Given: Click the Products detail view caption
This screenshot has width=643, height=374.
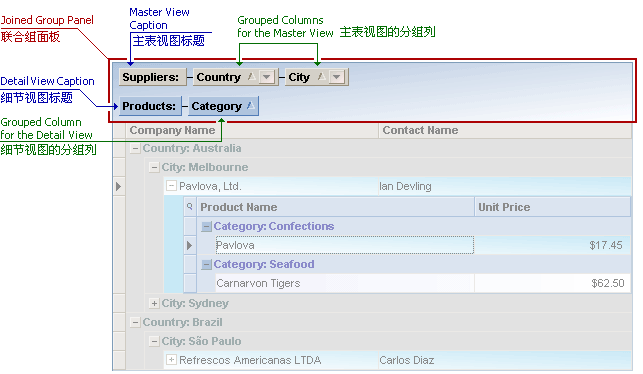Looking at the screenshot, I should pyautogui.click(x=150, y=106).
